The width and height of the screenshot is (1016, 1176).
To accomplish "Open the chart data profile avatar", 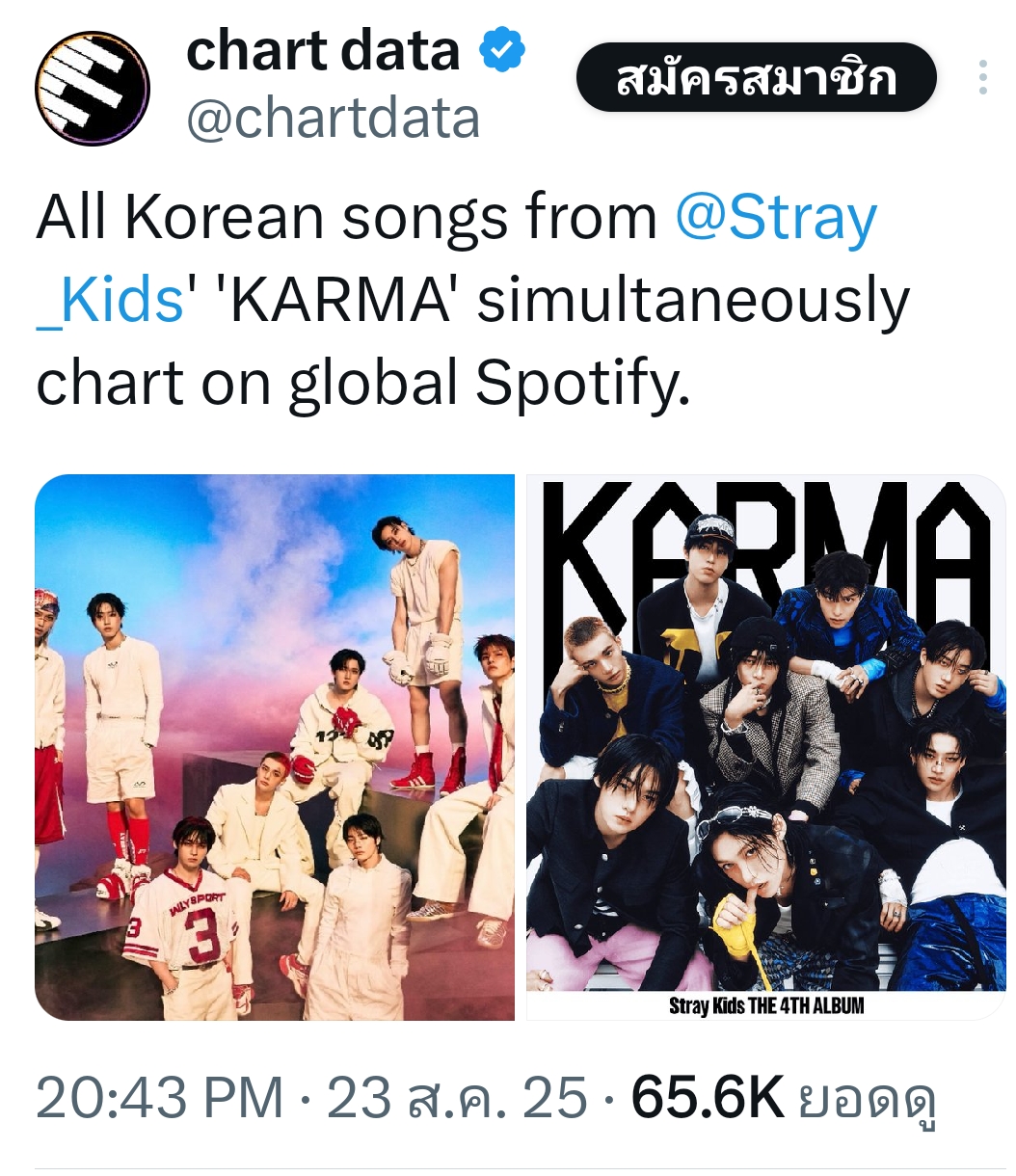I will 93,89.
